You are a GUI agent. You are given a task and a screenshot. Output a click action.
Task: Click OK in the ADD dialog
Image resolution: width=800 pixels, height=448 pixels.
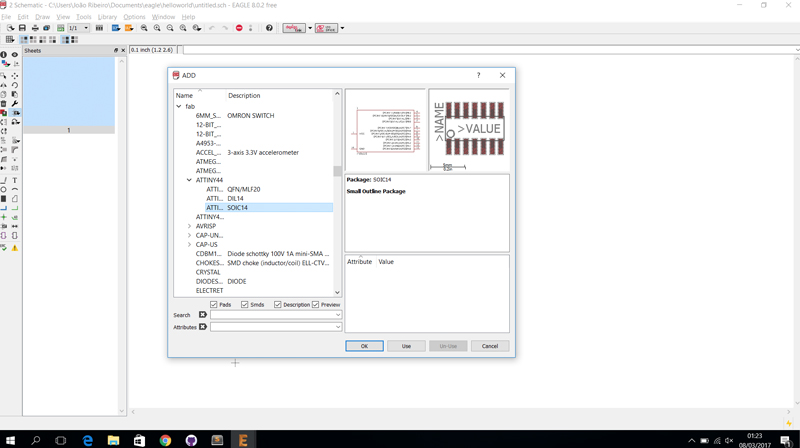[364, 346]
